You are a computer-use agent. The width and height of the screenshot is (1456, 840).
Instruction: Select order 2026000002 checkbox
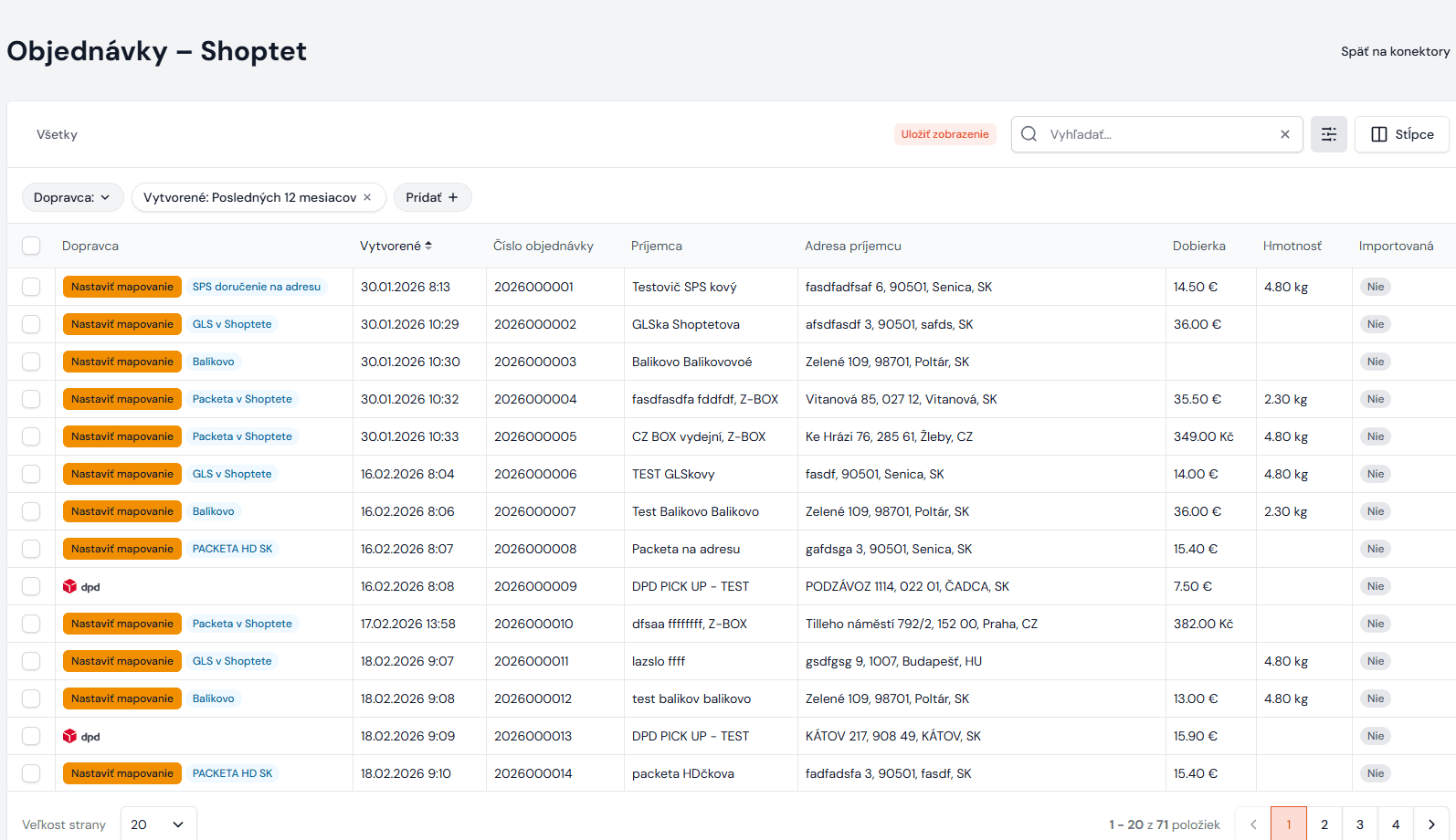point(31,324)
